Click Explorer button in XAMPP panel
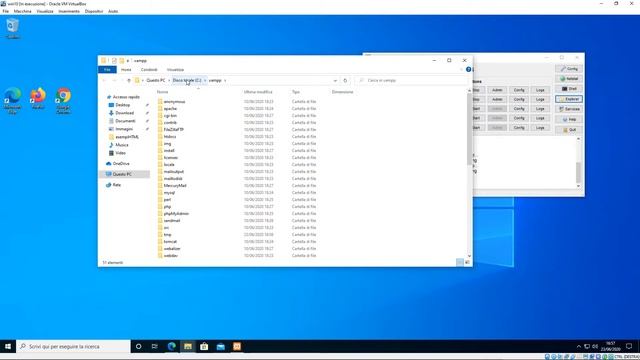The width and height of the screenshot is (640, 360). pyautogui.click(x=569, y=99)
